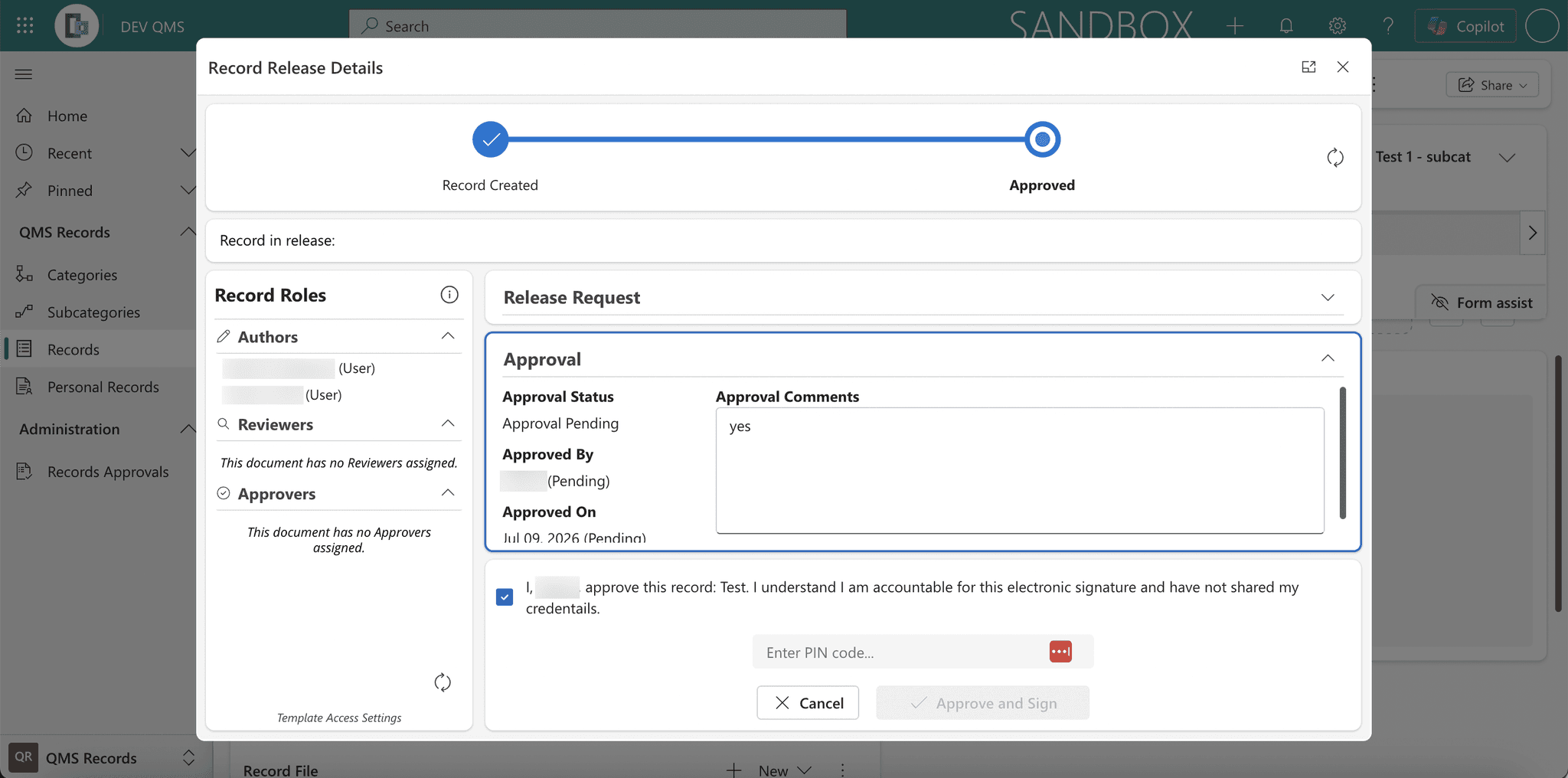
Task: Click the Approval section scrollbar
Action: point(1342,453)
